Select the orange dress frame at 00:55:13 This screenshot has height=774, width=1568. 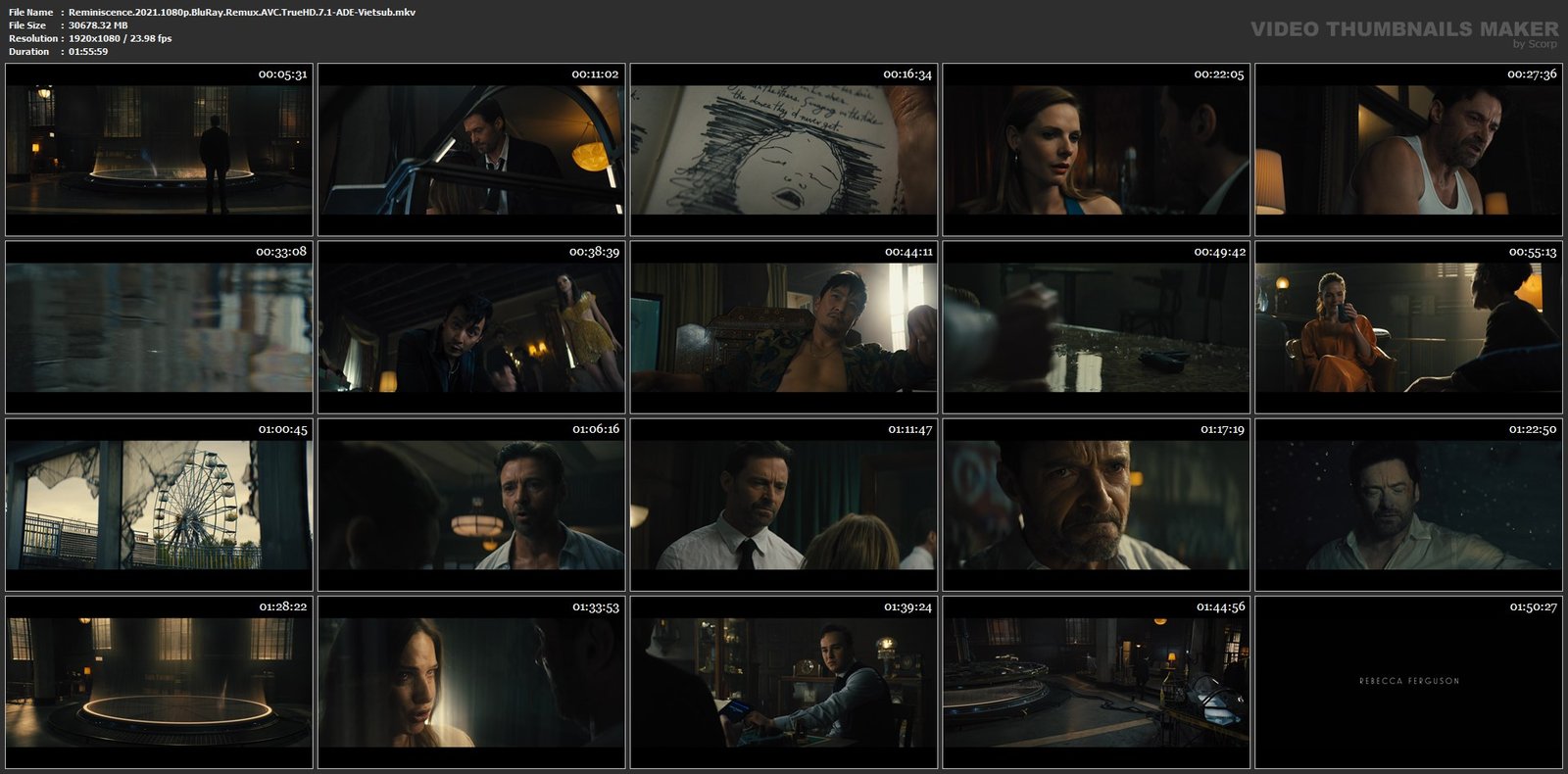tap(1409, 327)
